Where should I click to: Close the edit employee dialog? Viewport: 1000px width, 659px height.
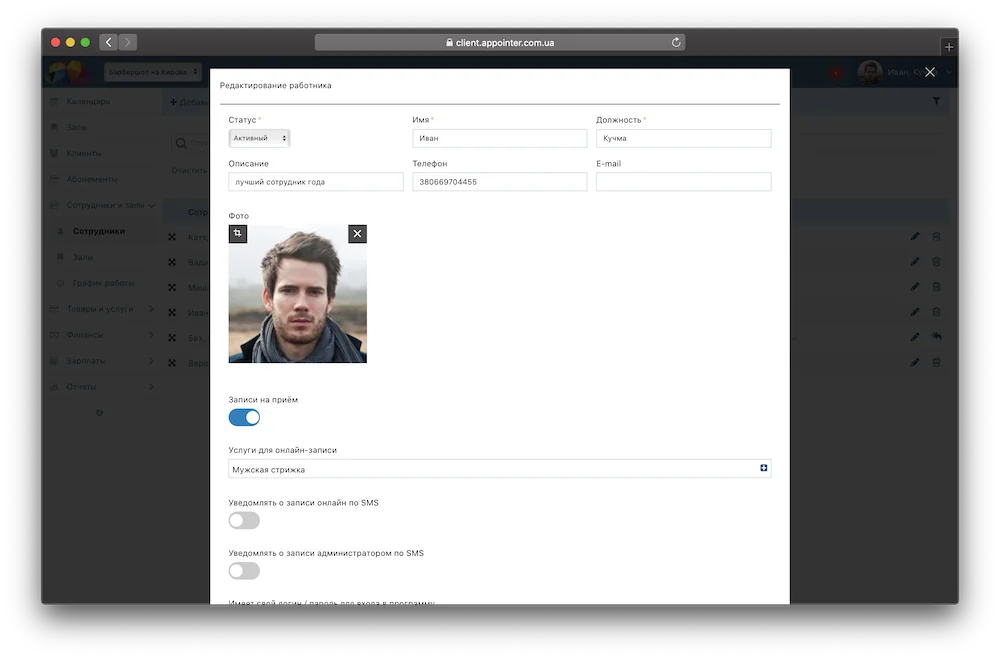point(930,72)
